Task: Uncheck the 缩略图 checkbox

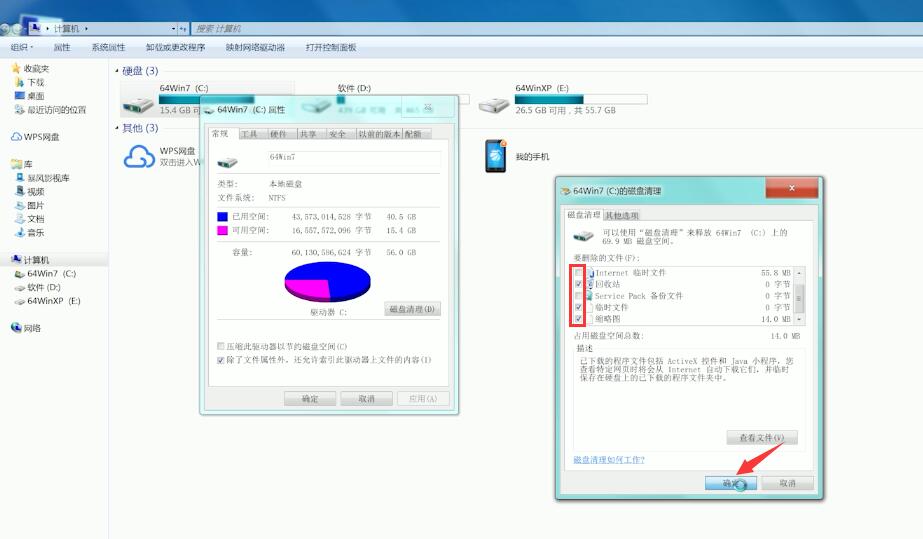Action: coord(578,318)
